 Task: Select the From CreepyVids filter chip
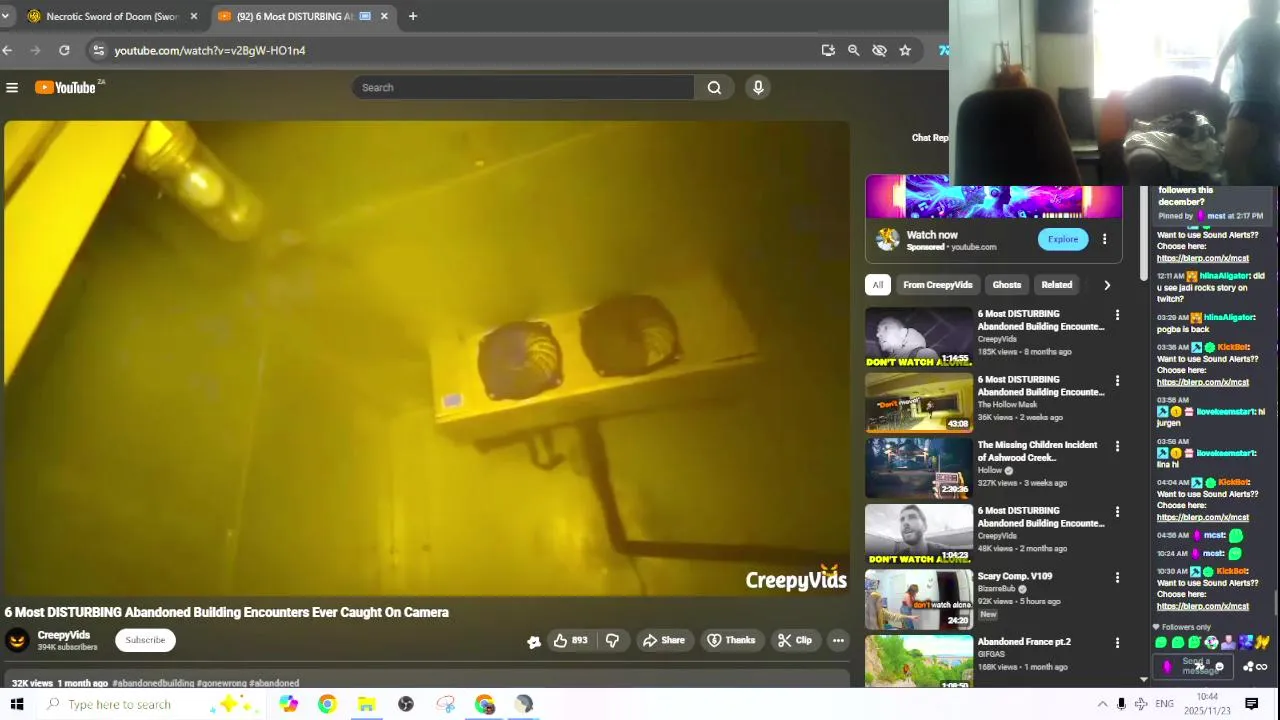[x=938, y=285]
